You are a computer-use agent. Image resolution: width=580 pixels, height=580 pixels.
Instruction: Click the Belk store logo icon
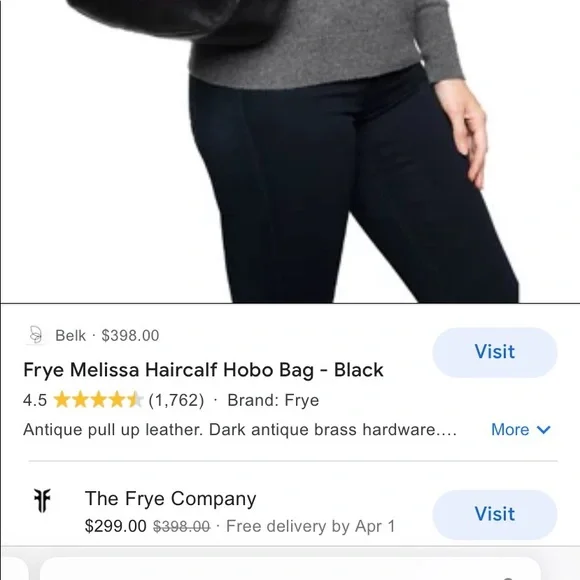tap(36, 335)
